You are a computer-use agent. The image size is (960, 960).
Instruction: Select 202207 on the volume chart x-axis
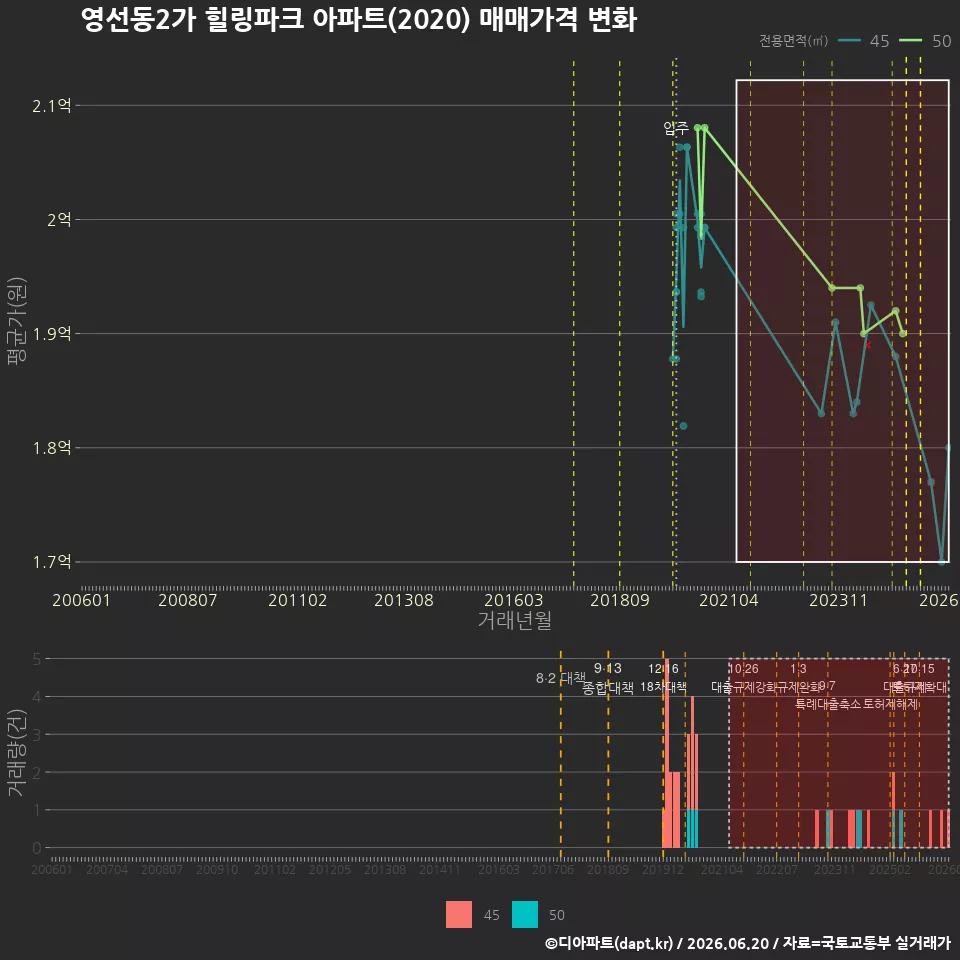(x=776, y=869)
